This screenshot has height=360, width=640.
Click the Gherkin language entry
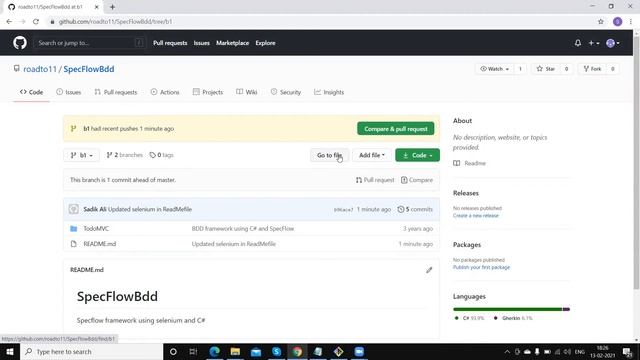pos(513,318)
